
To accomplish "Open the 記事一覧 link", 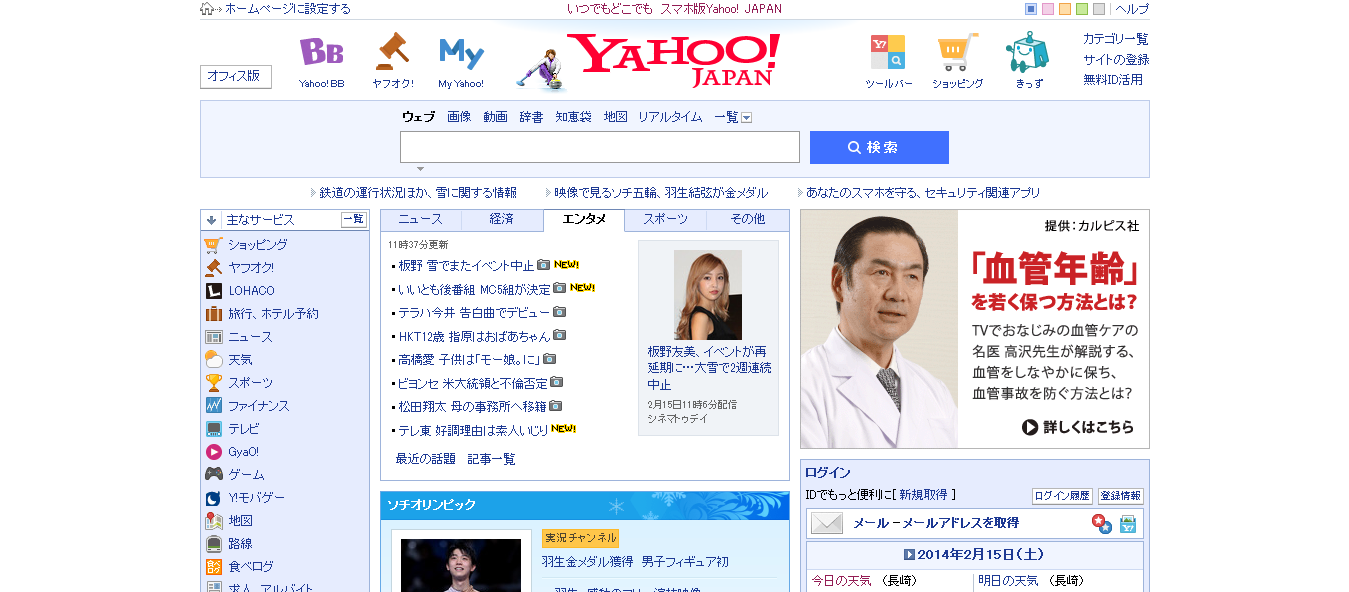I will coord(491,459).
